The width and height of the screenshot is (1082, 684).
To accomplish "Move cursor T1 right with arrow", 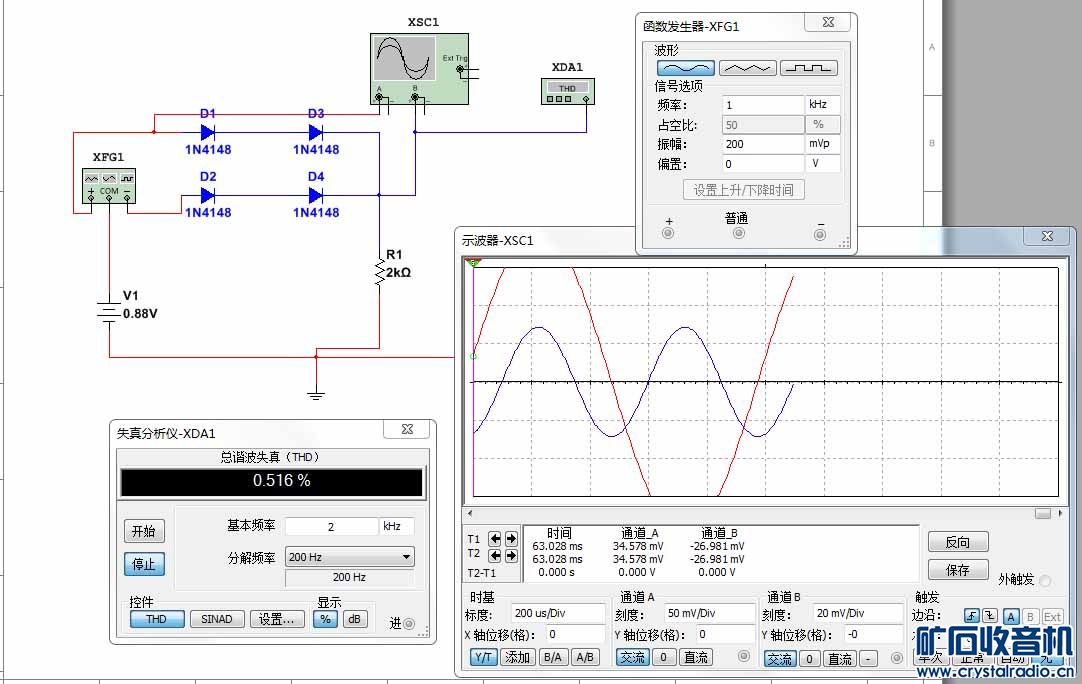I will 511,538.
